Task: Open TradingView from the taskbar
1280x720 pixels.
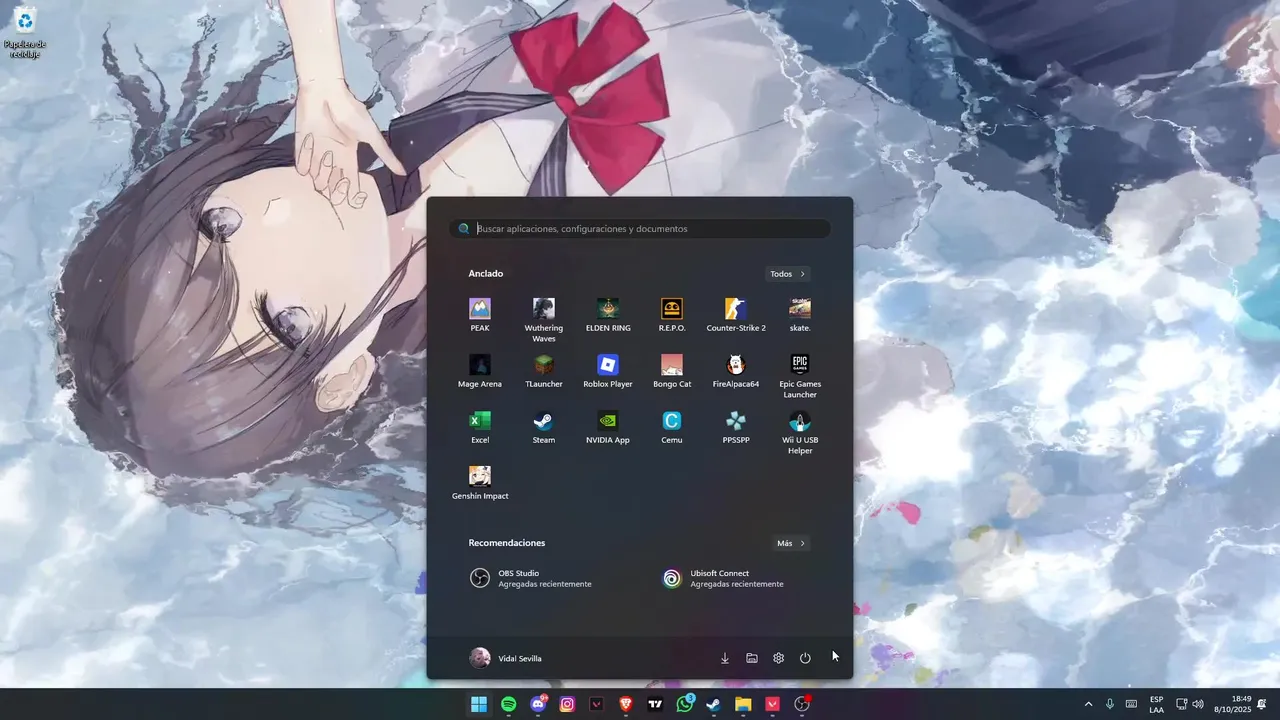Action: tap(655, 704)
